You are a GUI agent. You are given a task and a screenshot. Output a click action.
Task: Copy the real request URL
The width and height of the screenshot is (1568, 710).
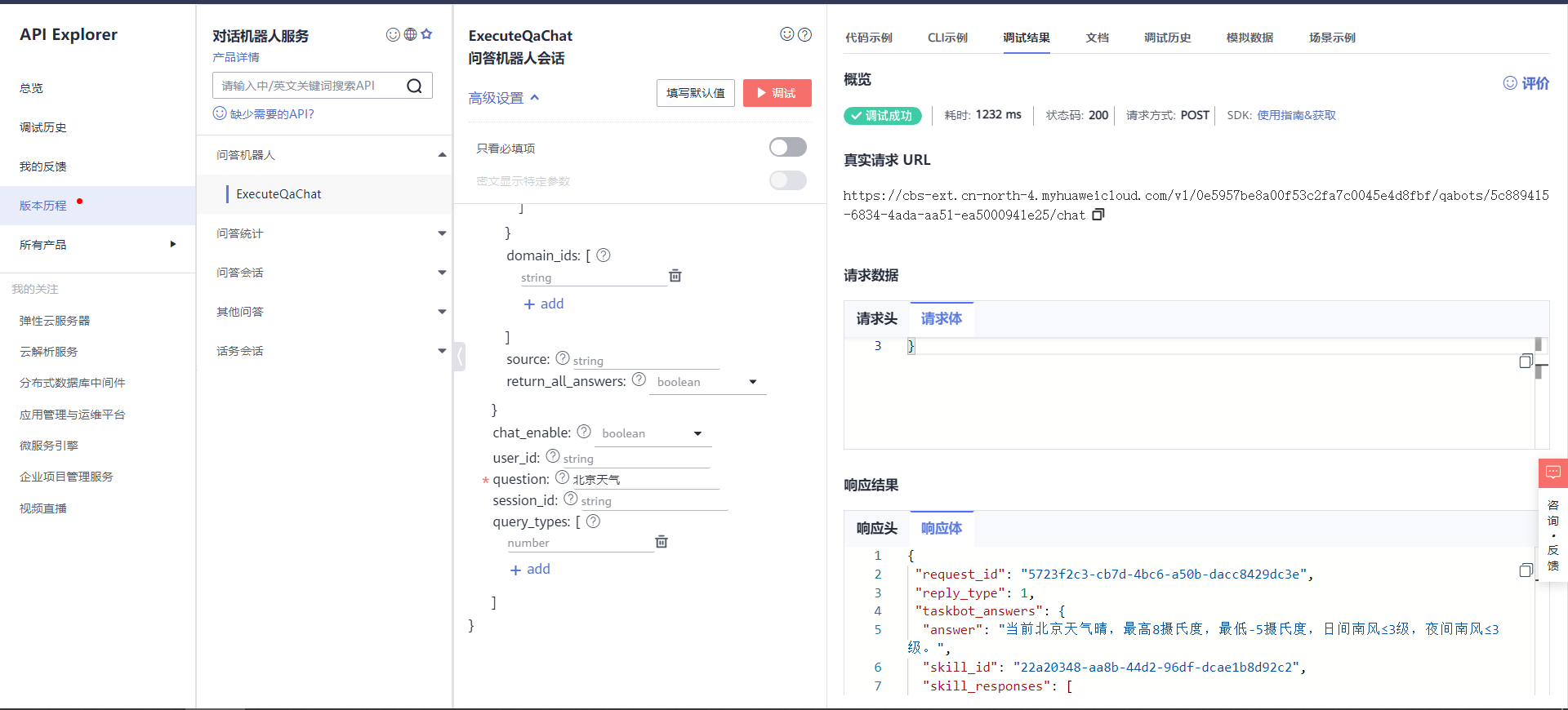1098,215
